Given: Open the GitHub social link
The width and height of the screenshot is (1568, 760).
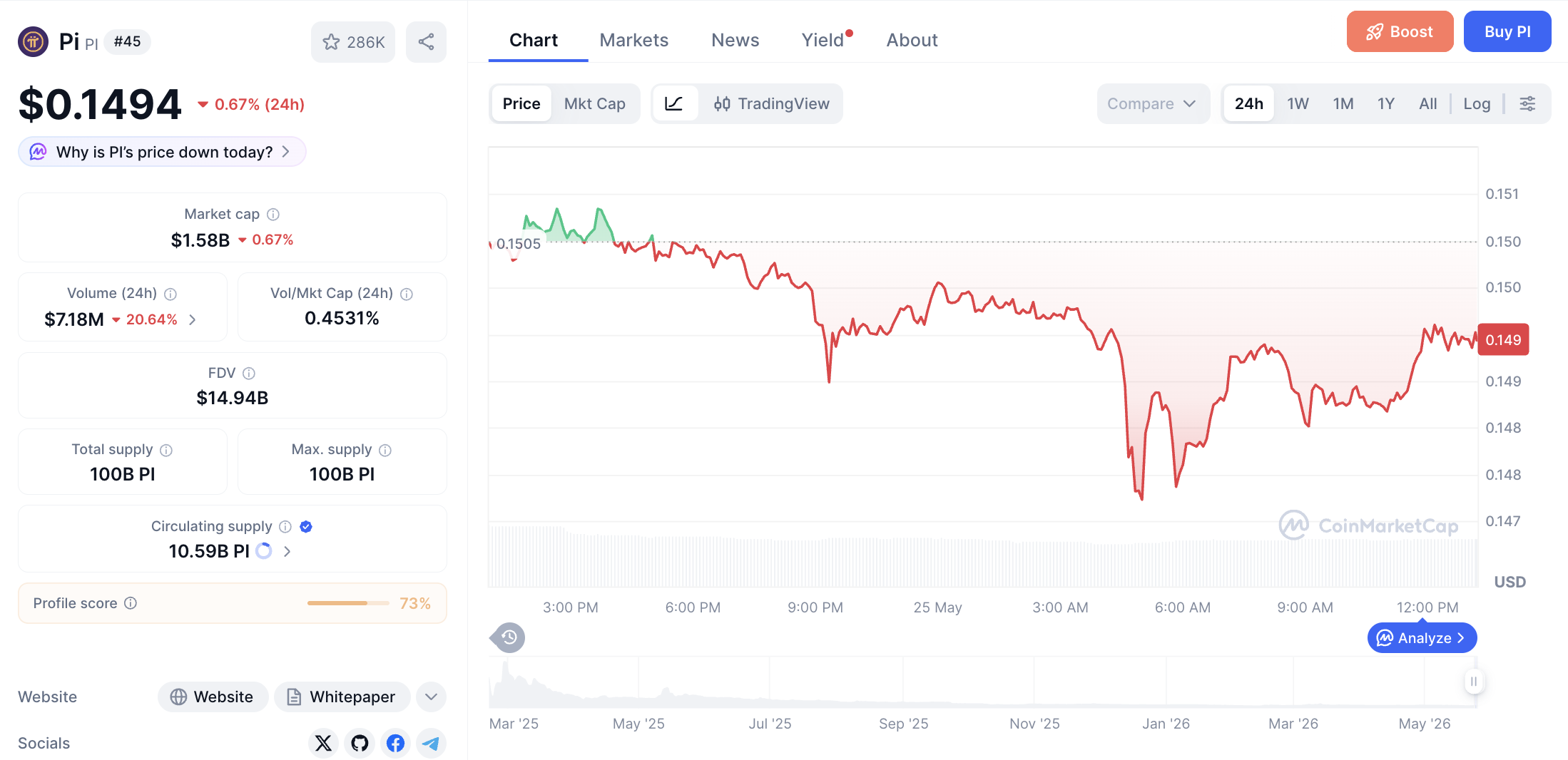Looking at the screenshot, I should coord(360,743).
